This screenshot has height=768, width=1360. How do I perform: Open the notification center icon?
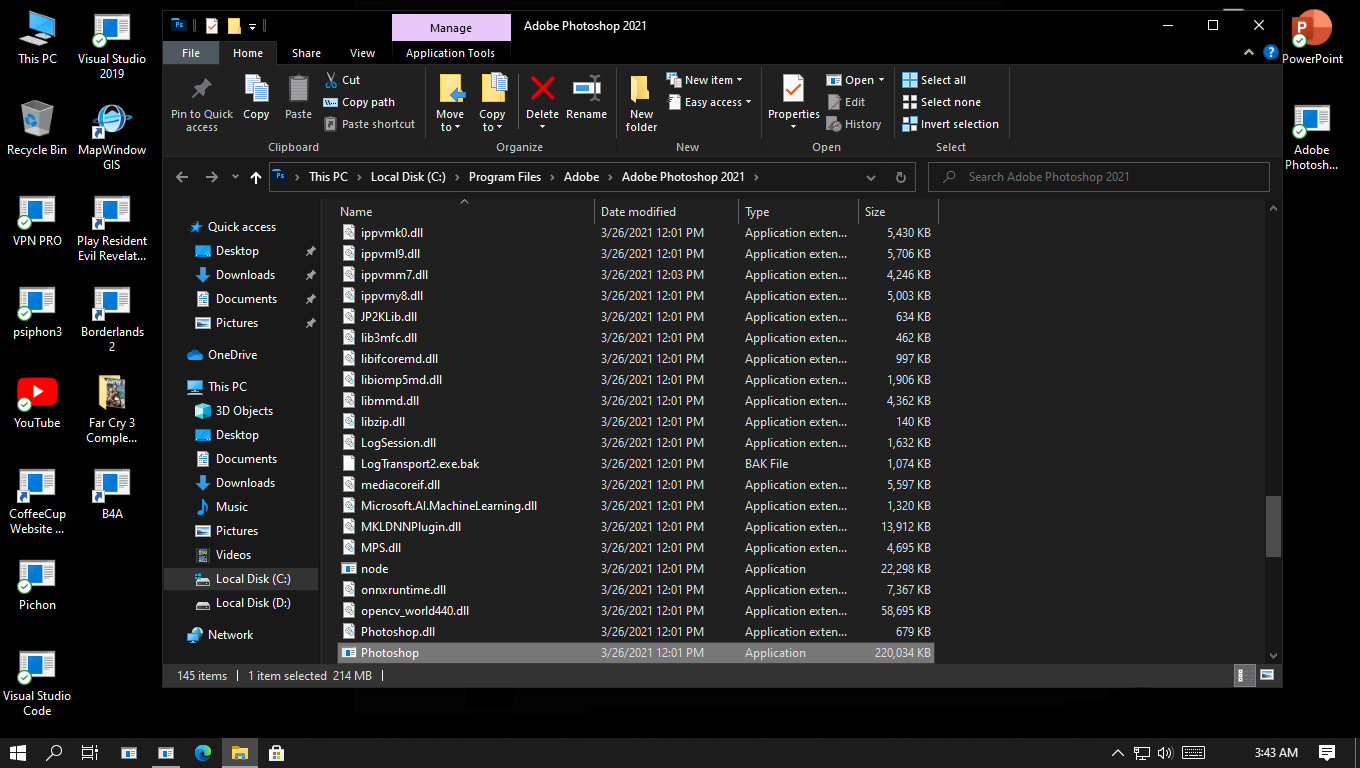coord(1327,752)
